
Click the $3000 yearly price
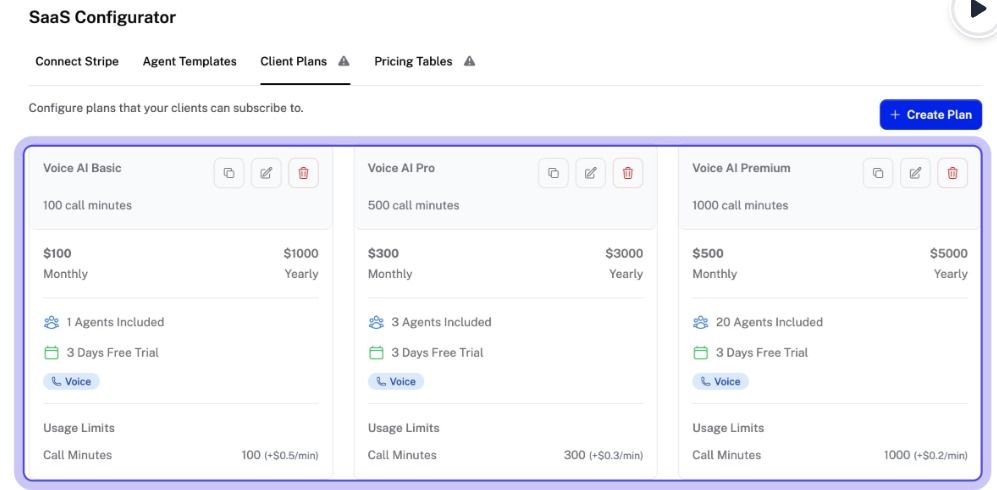pyautogui.click(x=624, y=254)
